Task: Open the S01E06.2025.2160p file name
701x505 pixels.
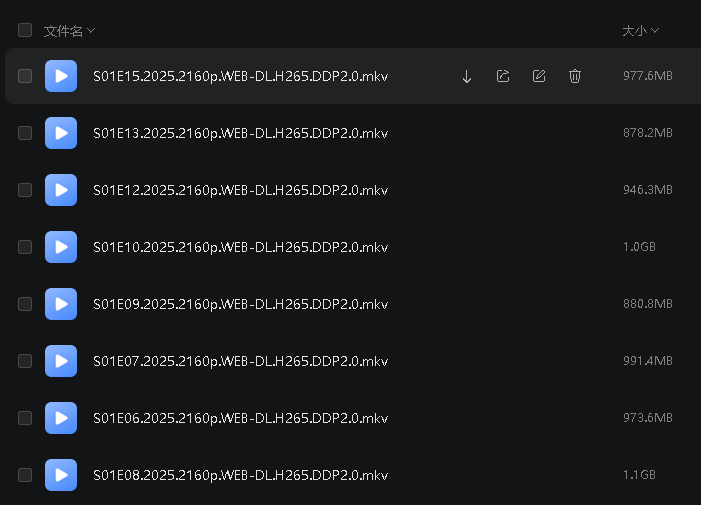Action: click(x=241, y=418)
